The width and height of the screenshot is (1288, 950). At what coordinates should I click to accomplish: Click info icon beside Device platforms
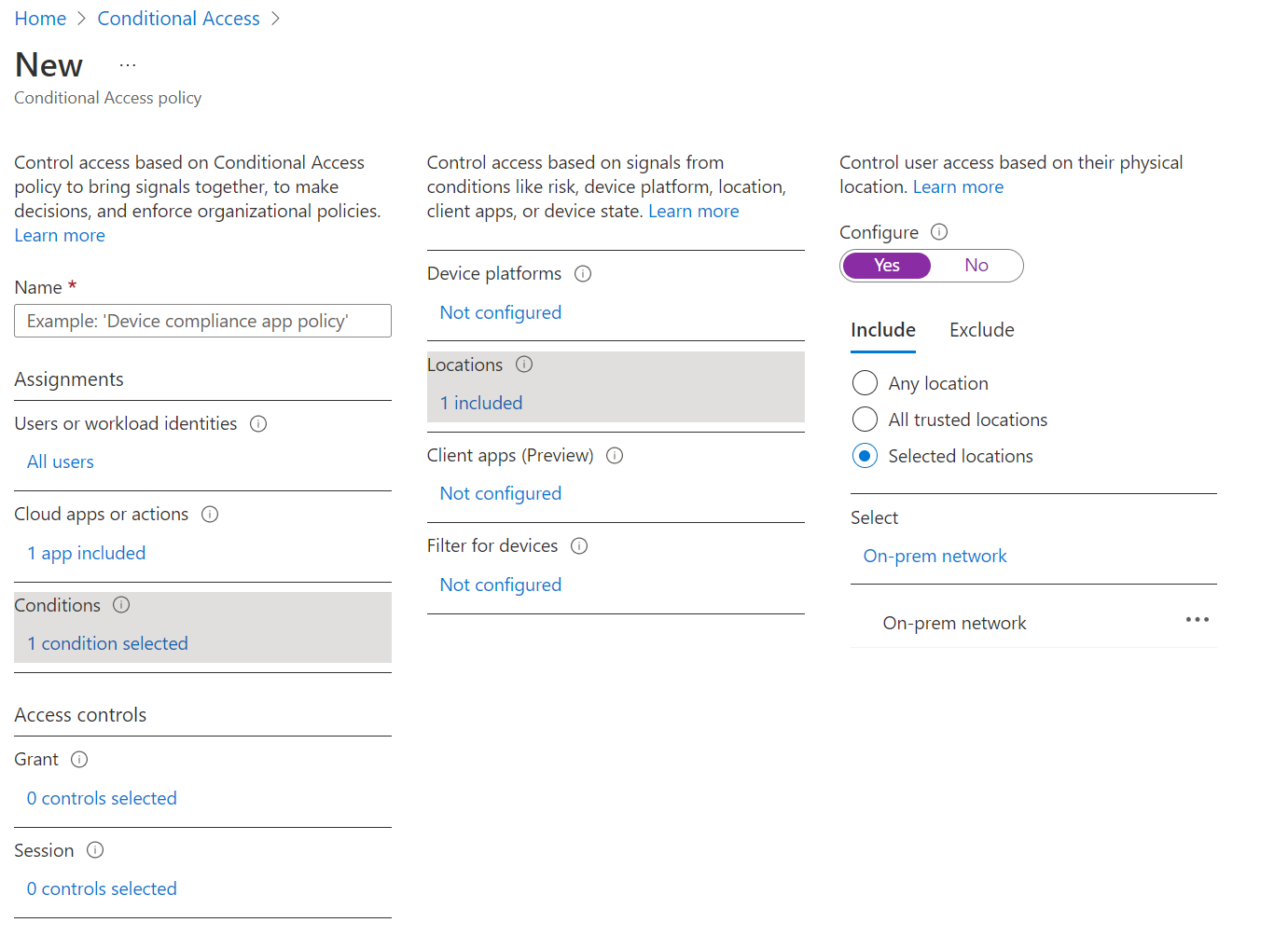tap(583, 274)
